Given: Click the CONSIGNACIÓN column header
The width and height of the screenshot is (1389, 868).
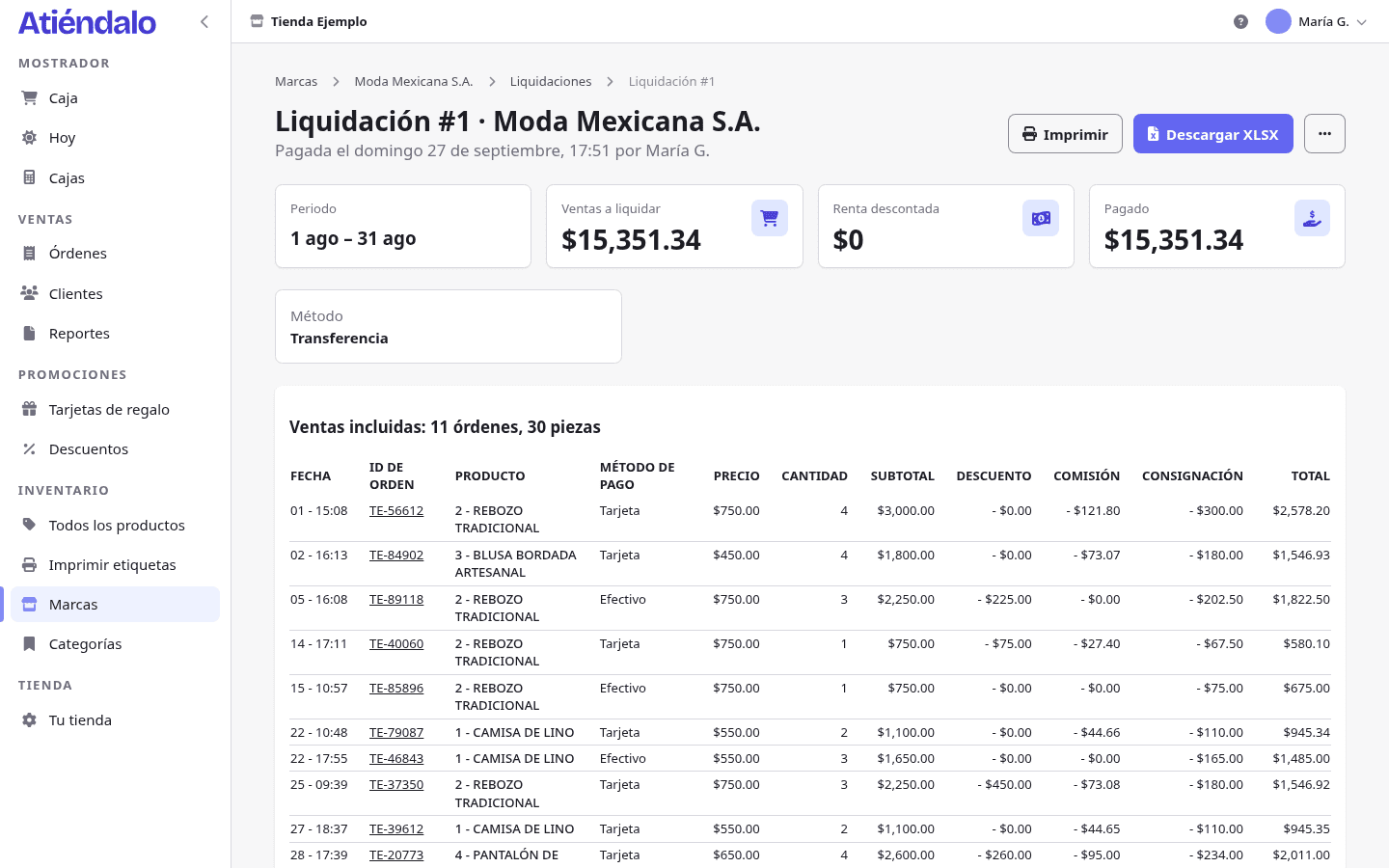Looking at the screenshot, I should 1192,475.
